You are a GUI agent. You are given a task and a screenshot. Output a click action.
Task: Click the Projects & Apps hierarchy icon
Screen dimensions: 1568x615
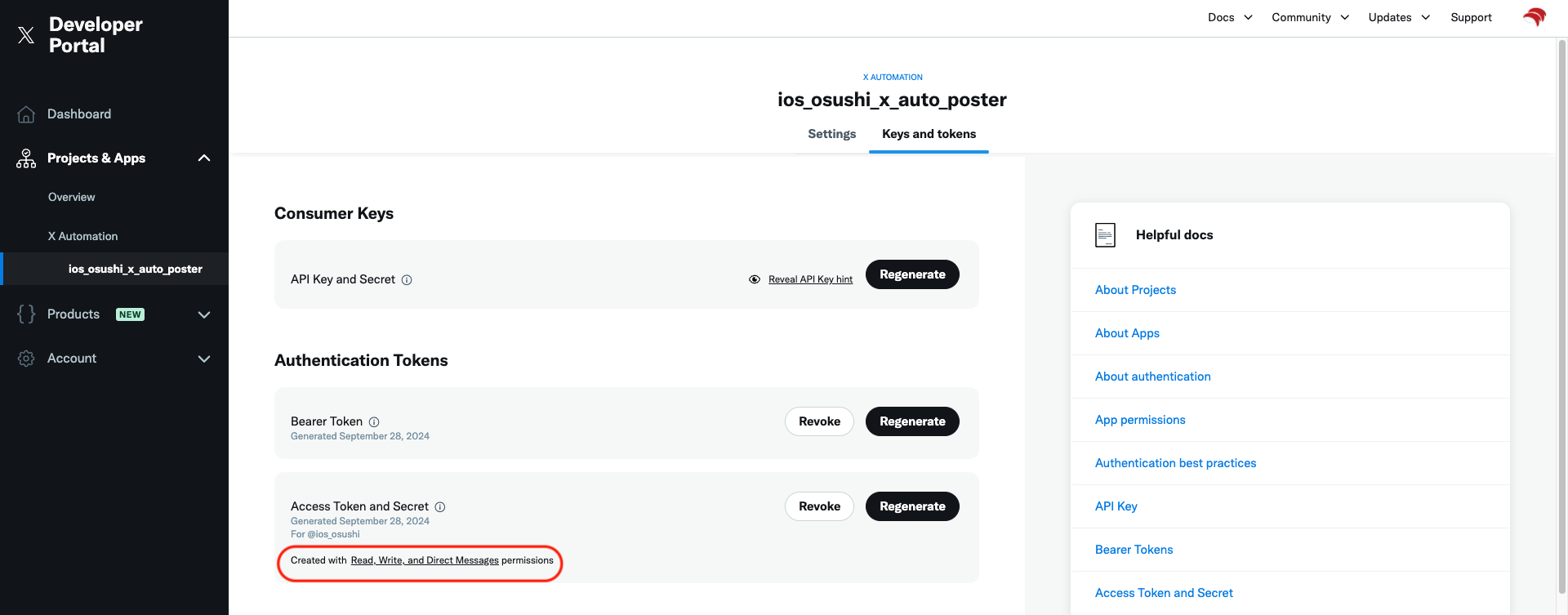[x=26, y=158]
